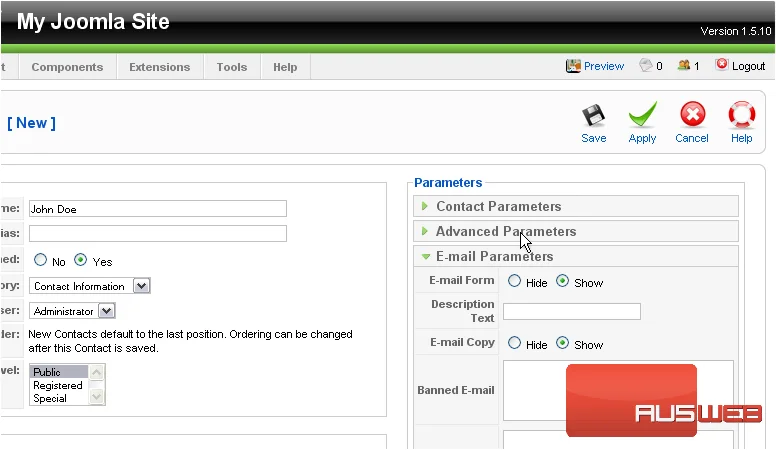Click the name field containing John Doe
The image size is (776, 450).
[x=157, y=208]
